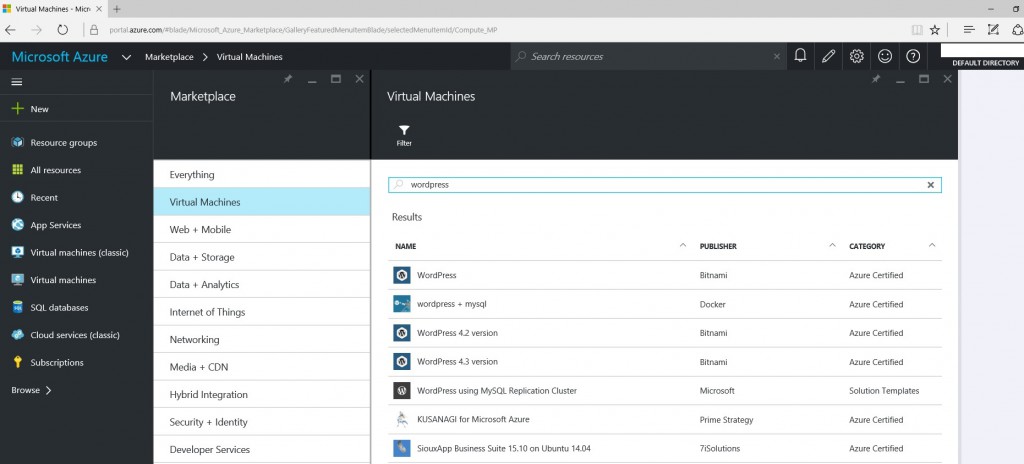
Task: Click the browser refresh icon
Action: tap(63, 29)
